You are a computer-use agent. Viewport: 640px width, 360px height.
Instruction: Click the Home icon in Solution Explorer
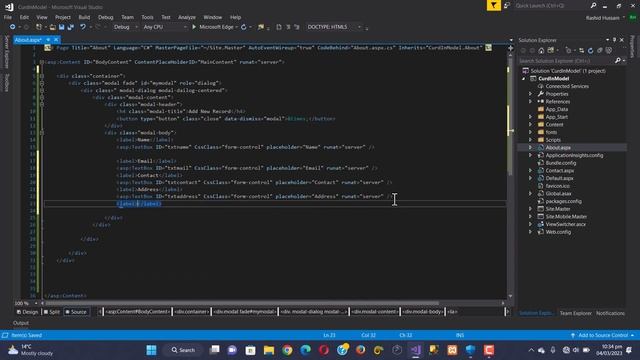tap(541, 51)
